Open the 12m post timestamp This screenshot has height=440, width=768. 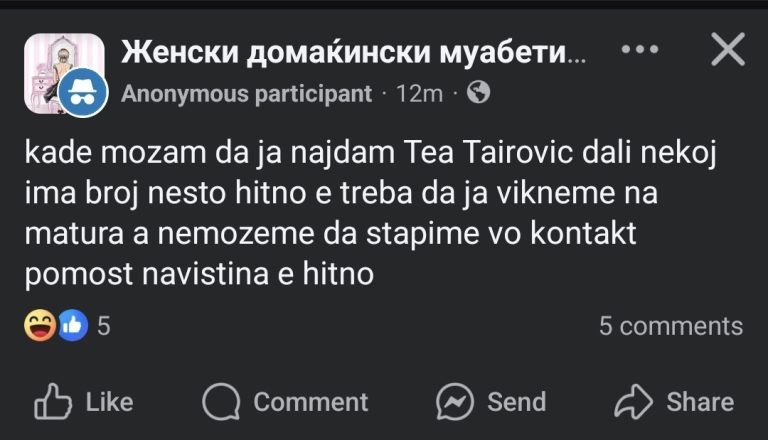coord(419,94)
